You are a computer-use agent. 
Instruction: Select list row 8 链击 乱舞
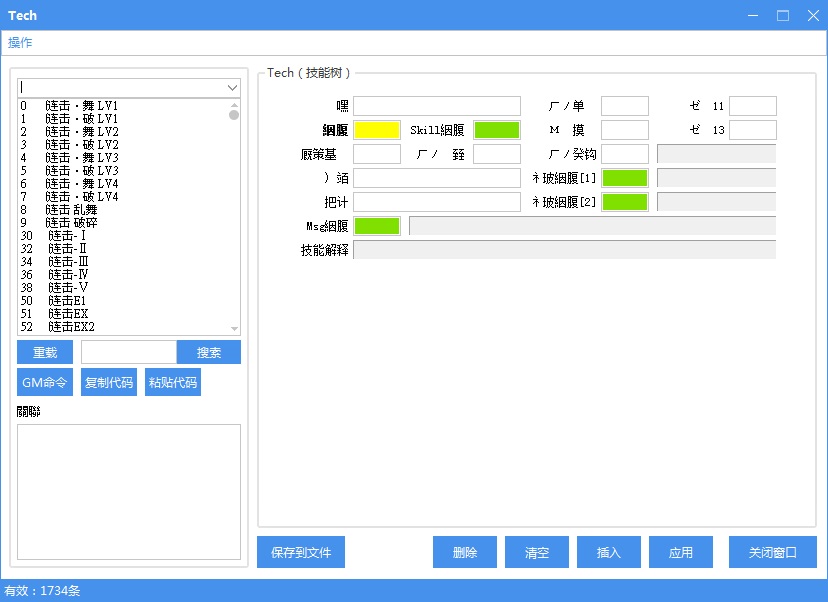(x=124, y=210)
